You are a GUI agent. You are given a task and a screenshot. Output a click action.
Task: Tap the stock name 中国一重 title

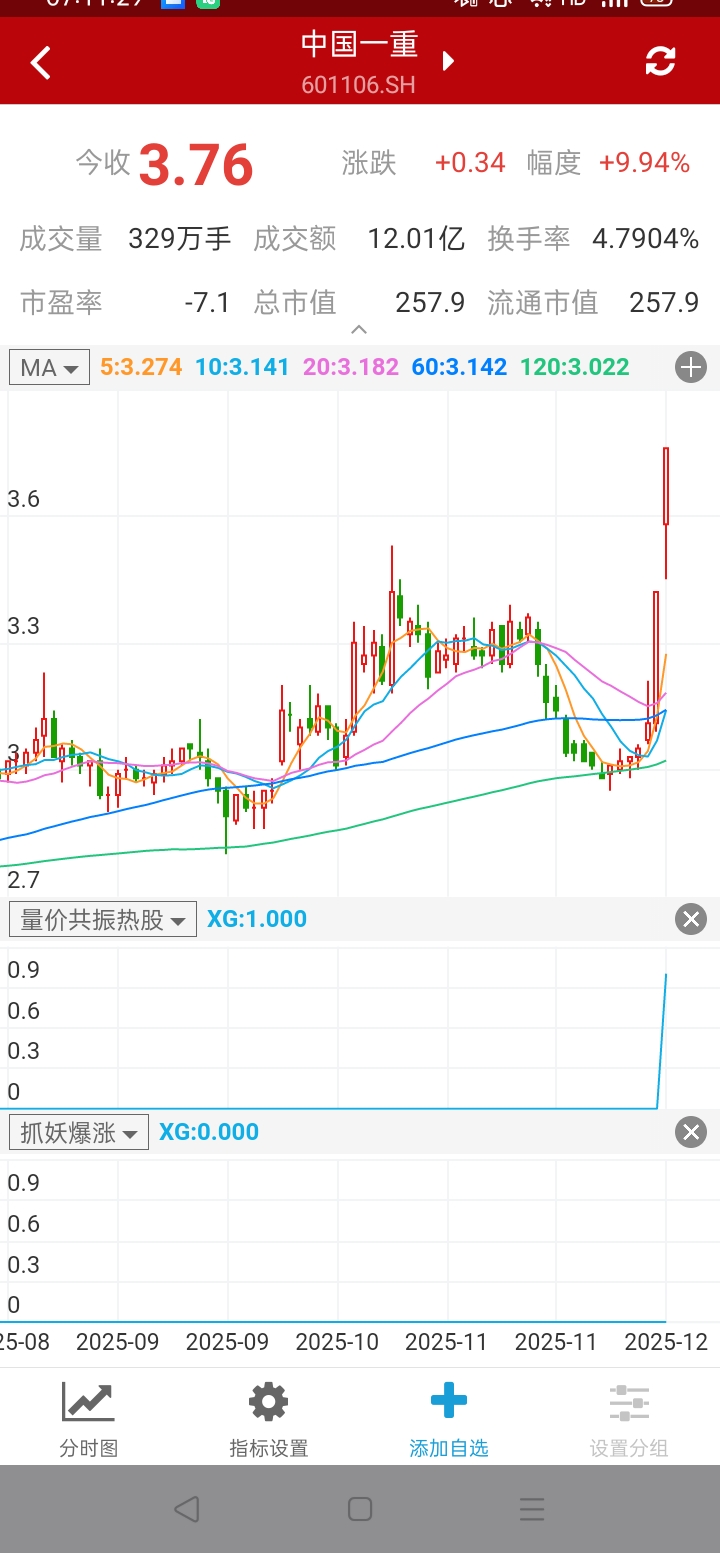point(359,45)
